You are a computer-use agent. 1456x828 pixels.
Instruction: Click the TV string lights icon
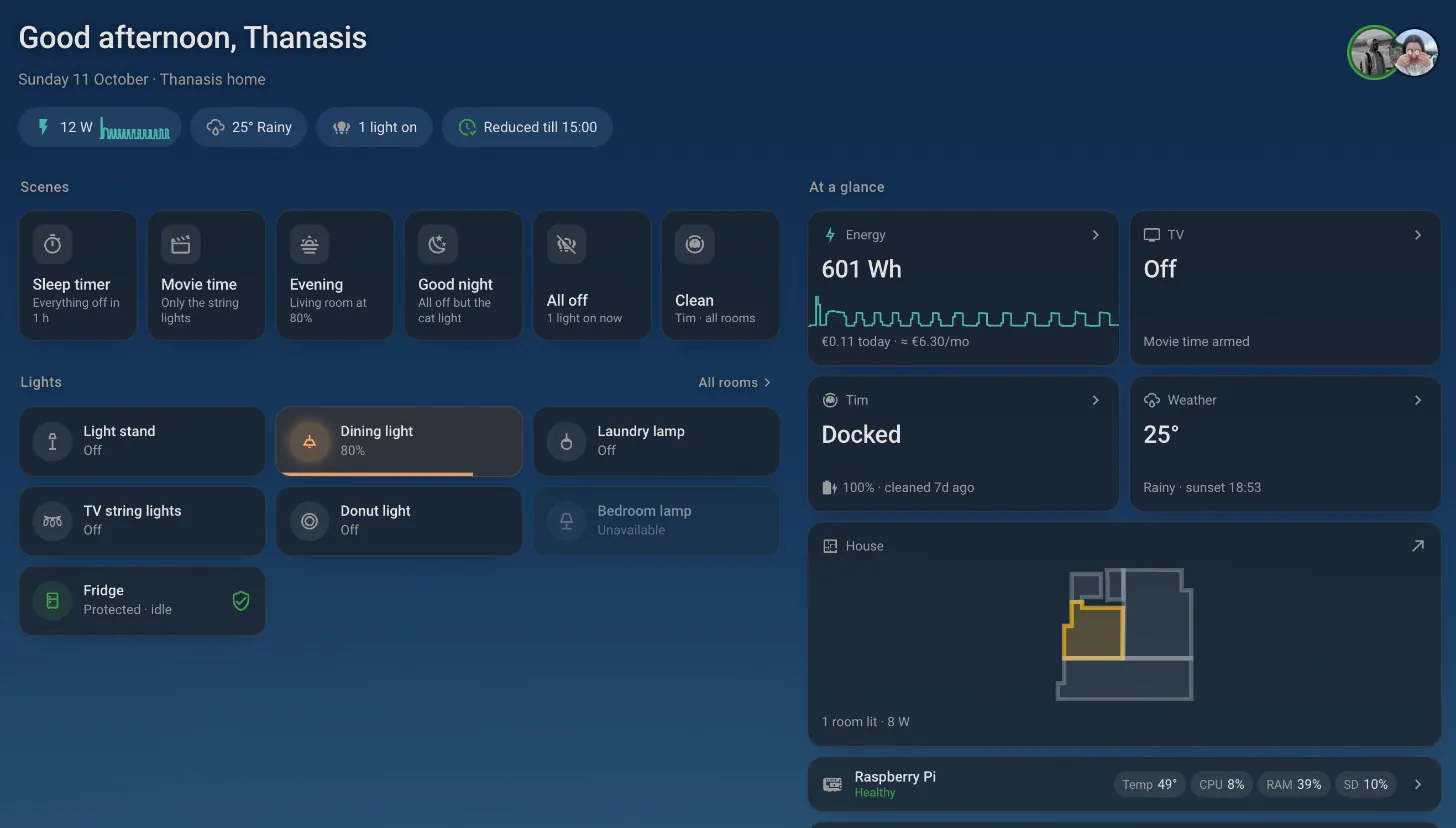coord(52,521)
